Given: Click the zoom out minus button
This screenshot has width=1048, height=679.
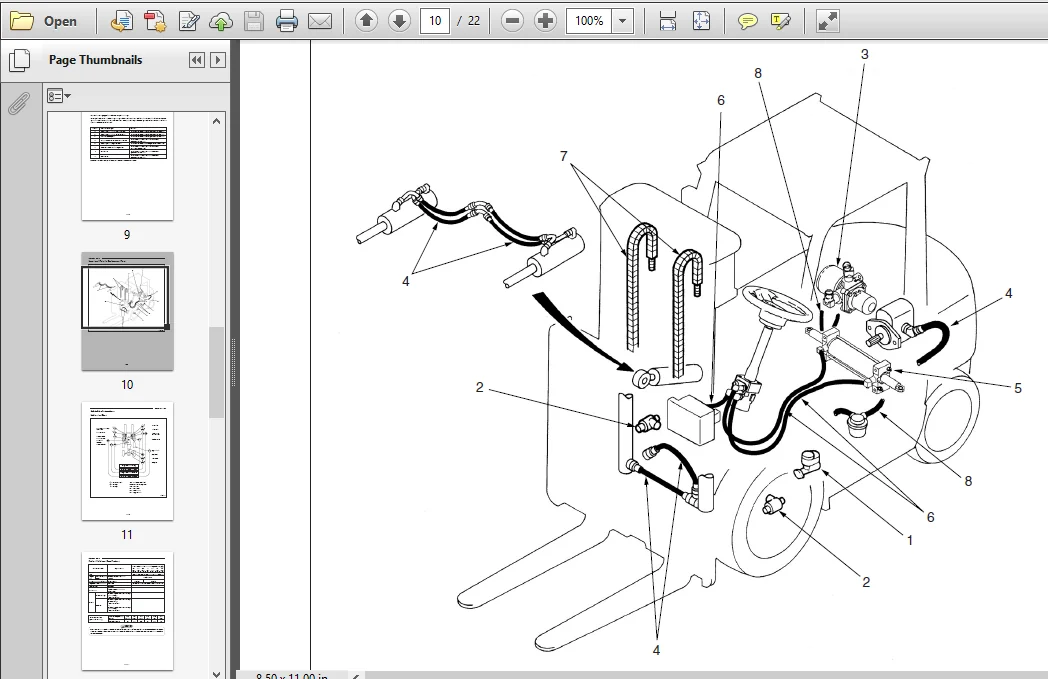Looking at the screenshot, I should click(512, 21).
